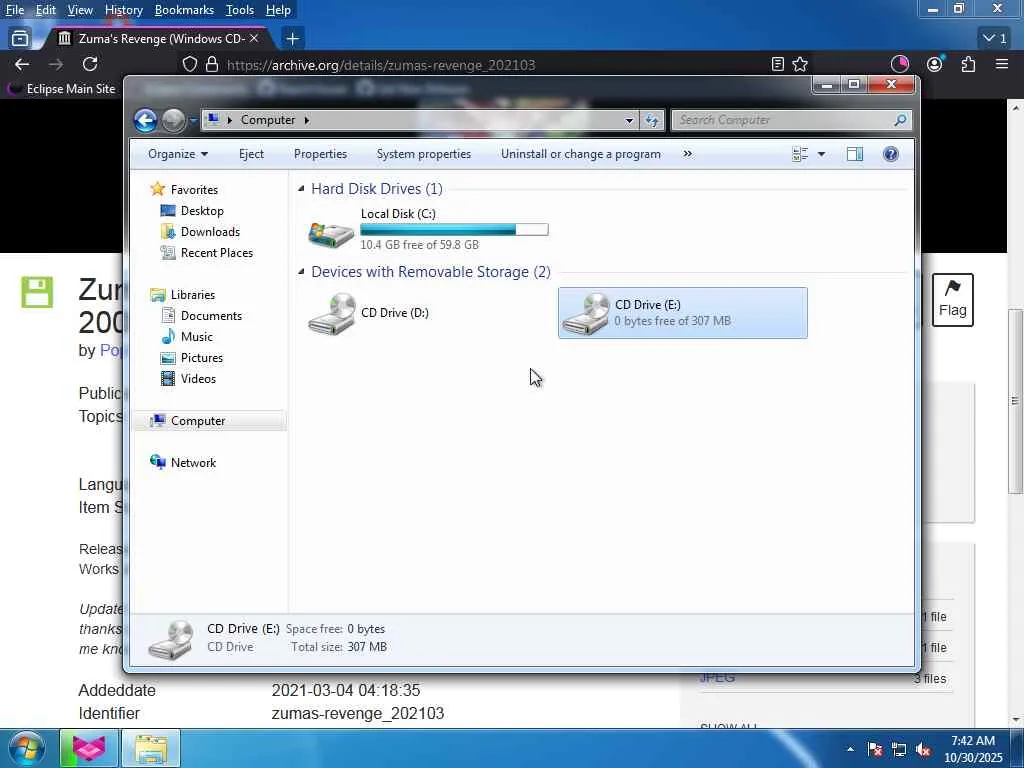Viewport: 1024px width, 768px height.
Task: Collapse the Hard Disk Drives group
Action: coord(301,189)
